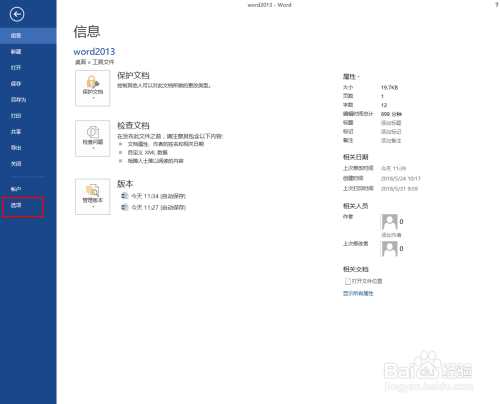Click the editing time value 698 分钟
The height and width of the screenshot is (404, 500).
point(391,114)
